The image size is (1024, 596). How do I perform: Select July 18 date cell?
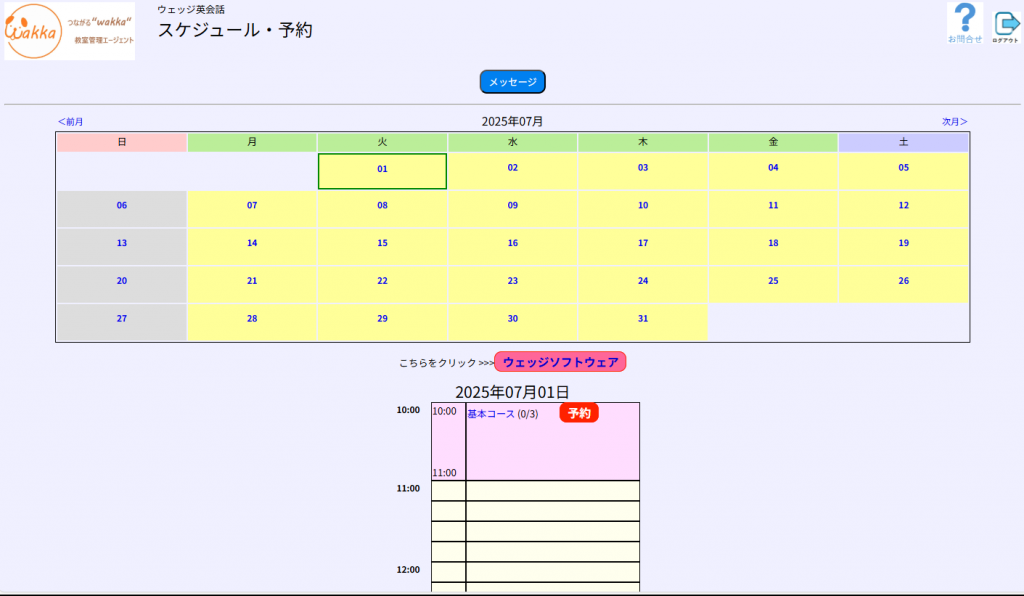click(x=773, y=244)
